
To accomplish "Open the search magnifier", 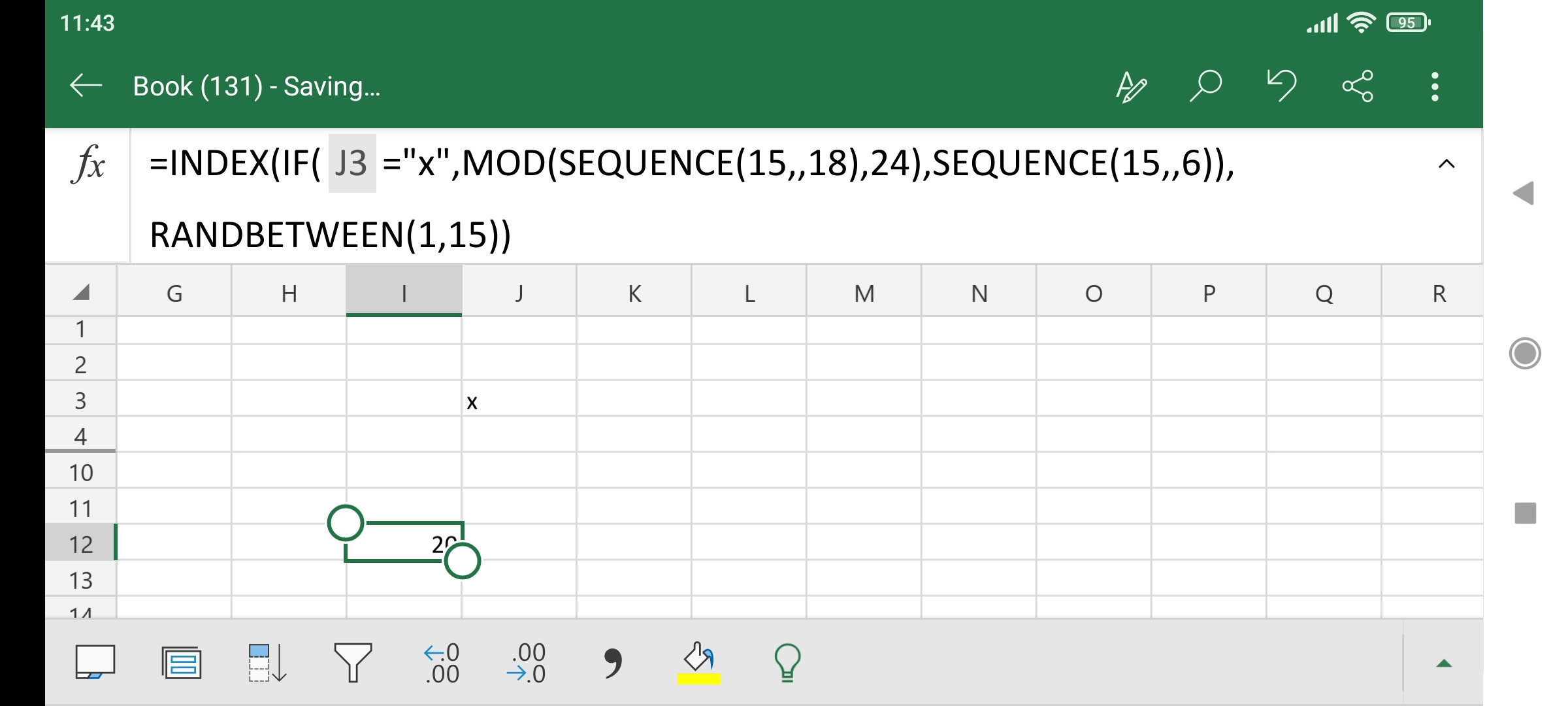I will tap(1205, 86).
